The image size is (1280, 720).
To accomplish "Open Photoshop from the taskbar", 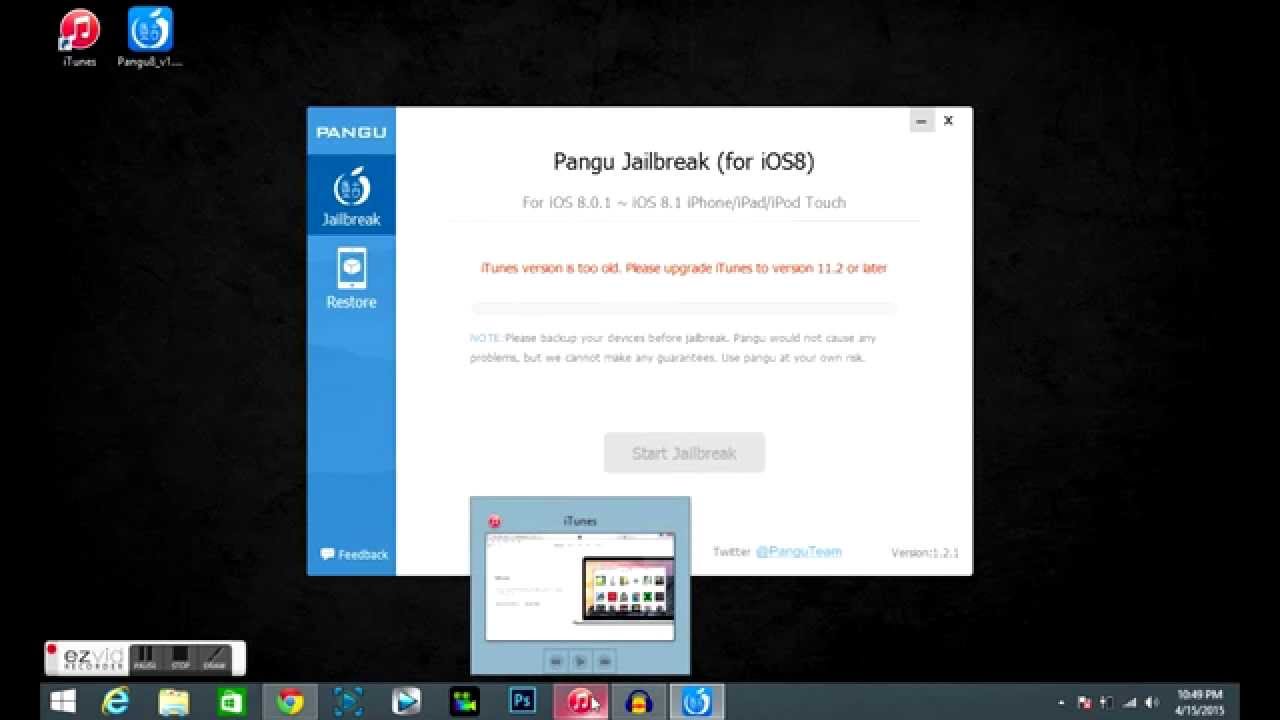I will 522,702.
